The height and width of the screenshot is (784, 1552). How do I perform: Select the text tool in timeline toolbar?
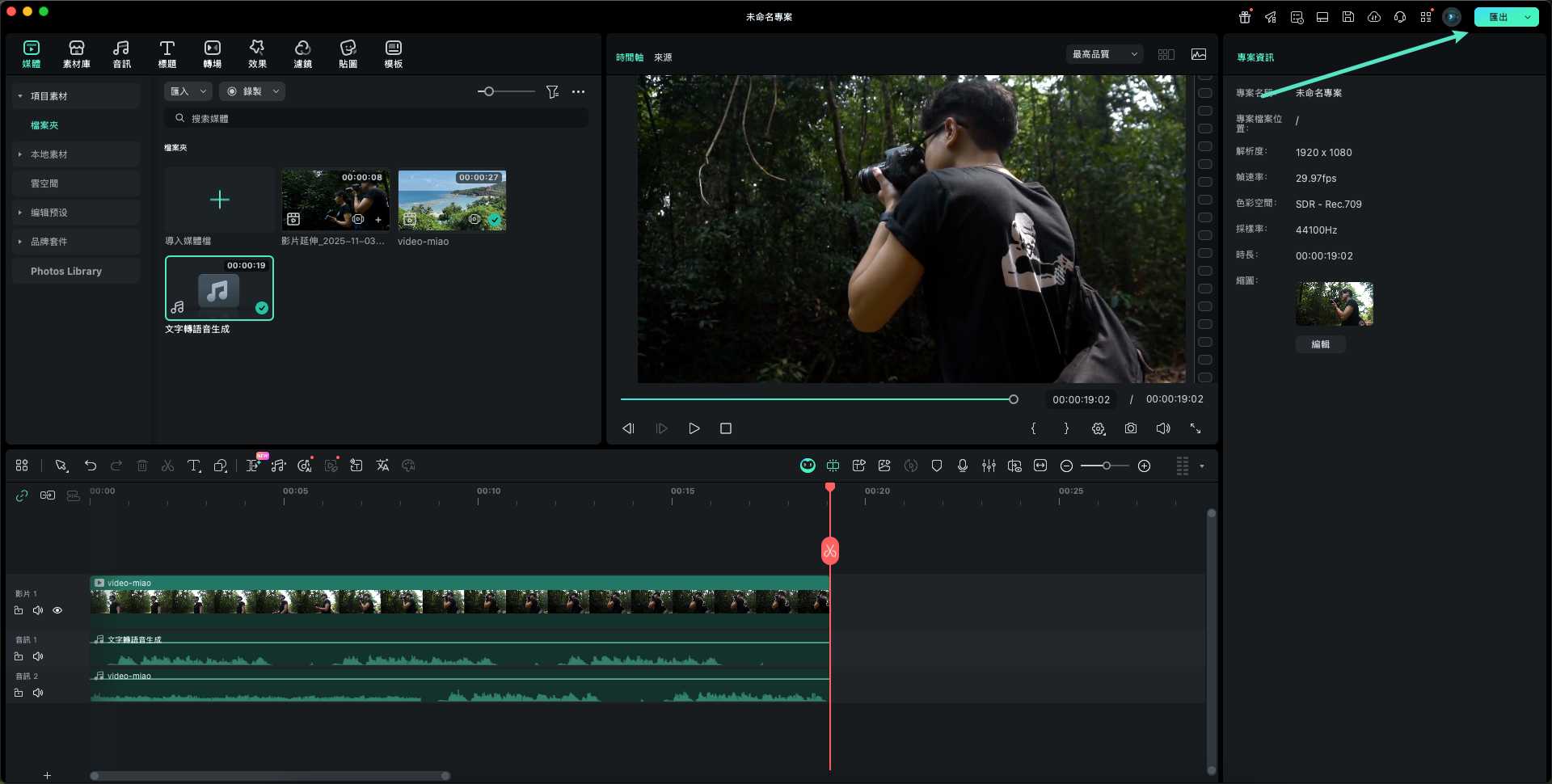pyautogui.click(x=194, y=466)
